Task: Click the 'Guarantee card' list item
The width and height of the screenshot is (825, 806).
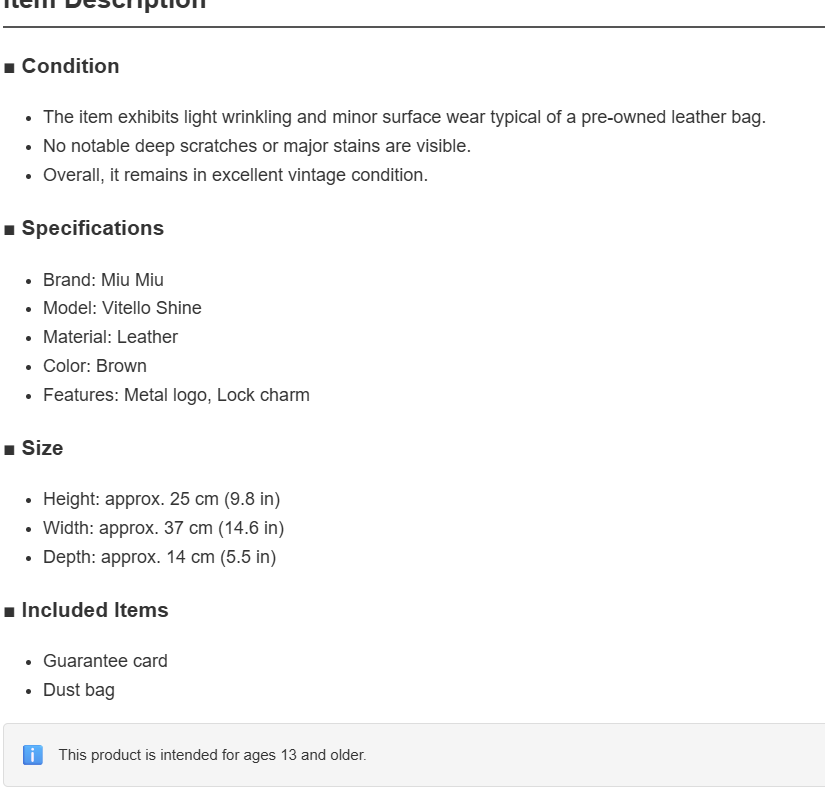Action: [105, 661]
